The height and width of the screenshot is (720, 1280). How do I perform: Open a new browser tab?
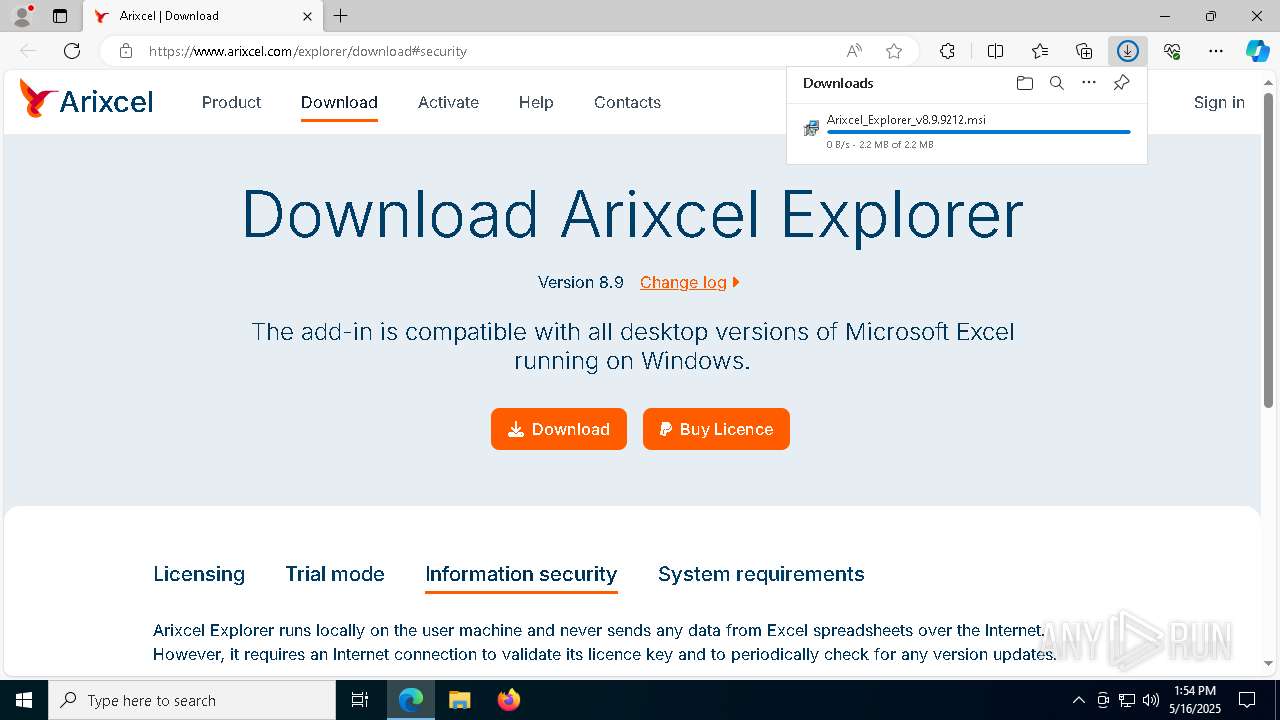coord(341,16)
